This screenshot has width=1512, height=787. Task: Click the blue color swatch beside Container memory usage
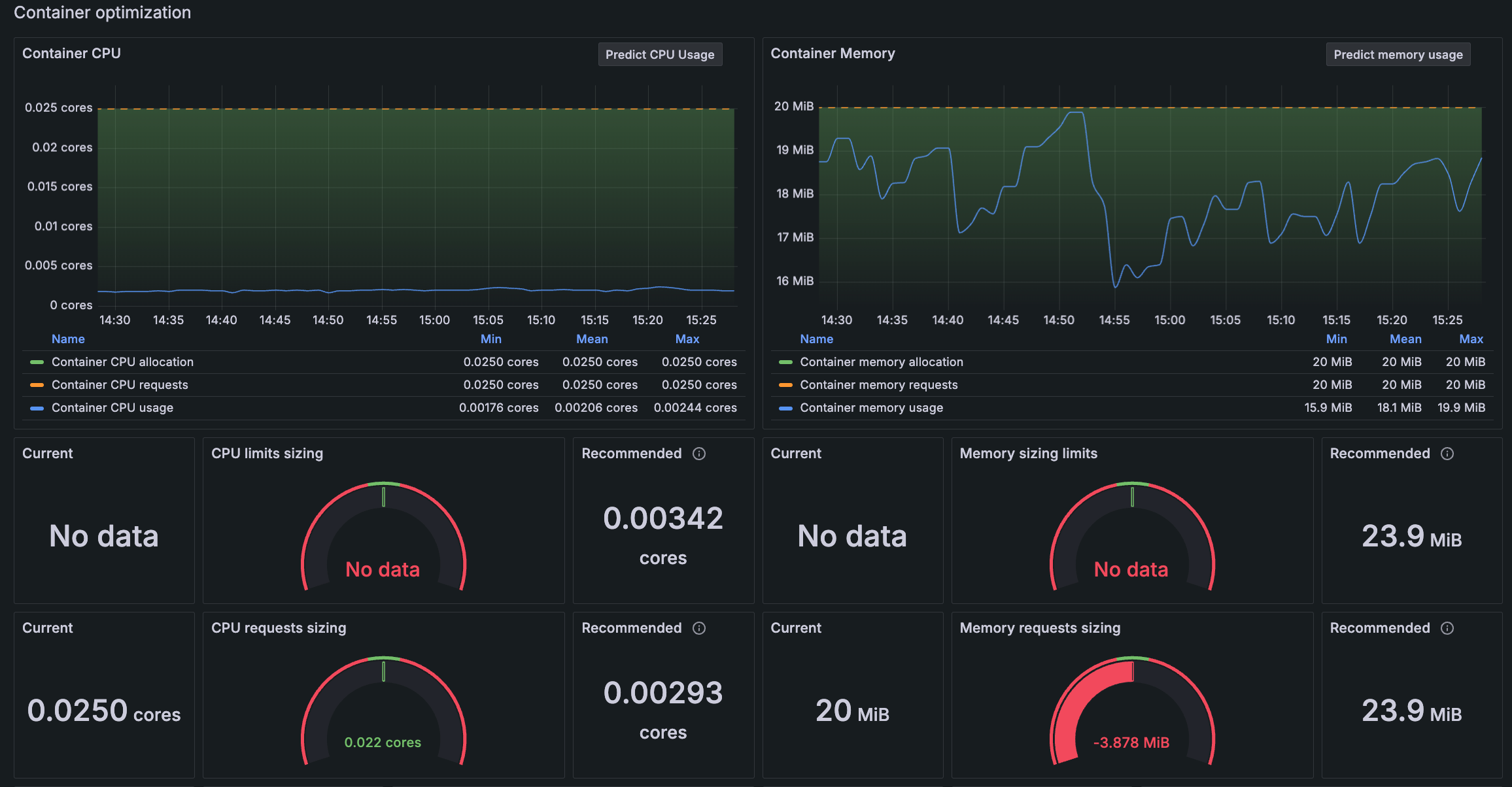786,407
